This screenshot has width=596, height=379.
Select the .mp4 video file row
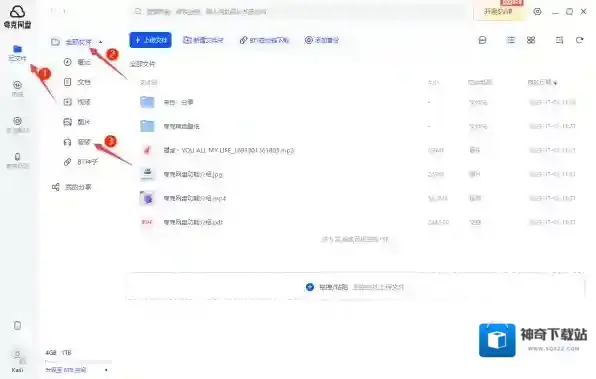pos(357,198)
